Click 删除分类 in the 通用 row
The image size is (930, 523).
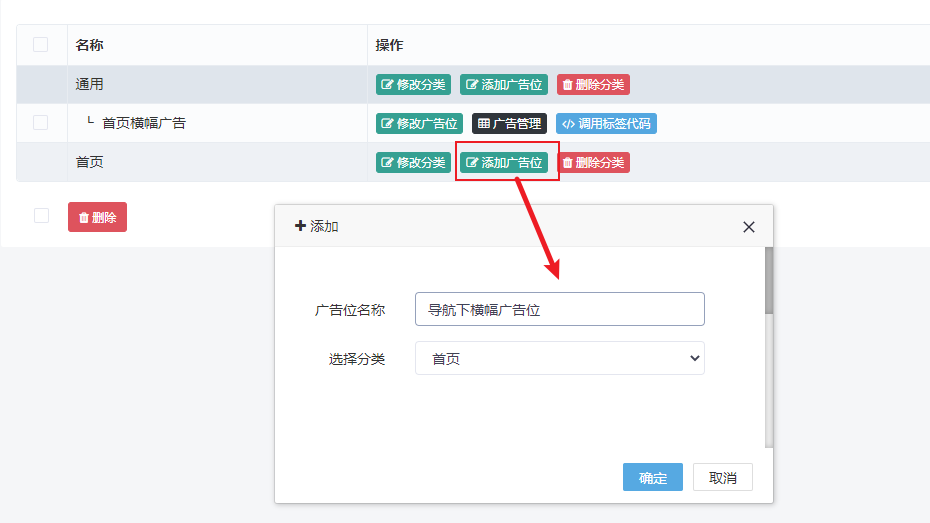point(593,84)
